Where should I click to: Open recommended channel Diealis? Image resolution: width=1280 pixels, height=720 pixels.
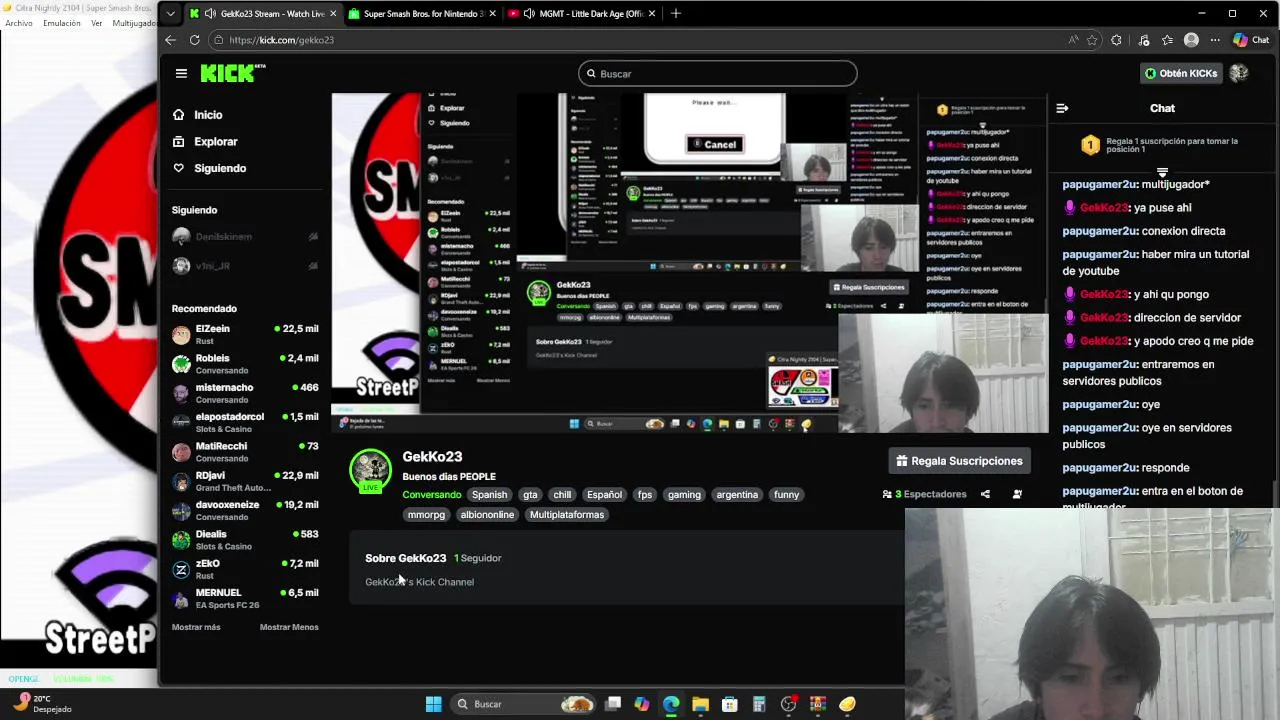coord(245,540)
